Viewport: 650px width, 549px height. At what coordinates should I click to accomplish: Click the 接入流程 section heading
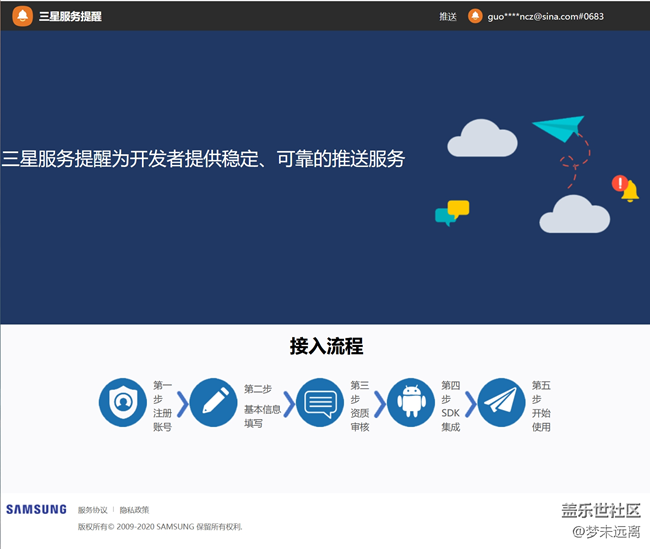click(x=326, y=347)
